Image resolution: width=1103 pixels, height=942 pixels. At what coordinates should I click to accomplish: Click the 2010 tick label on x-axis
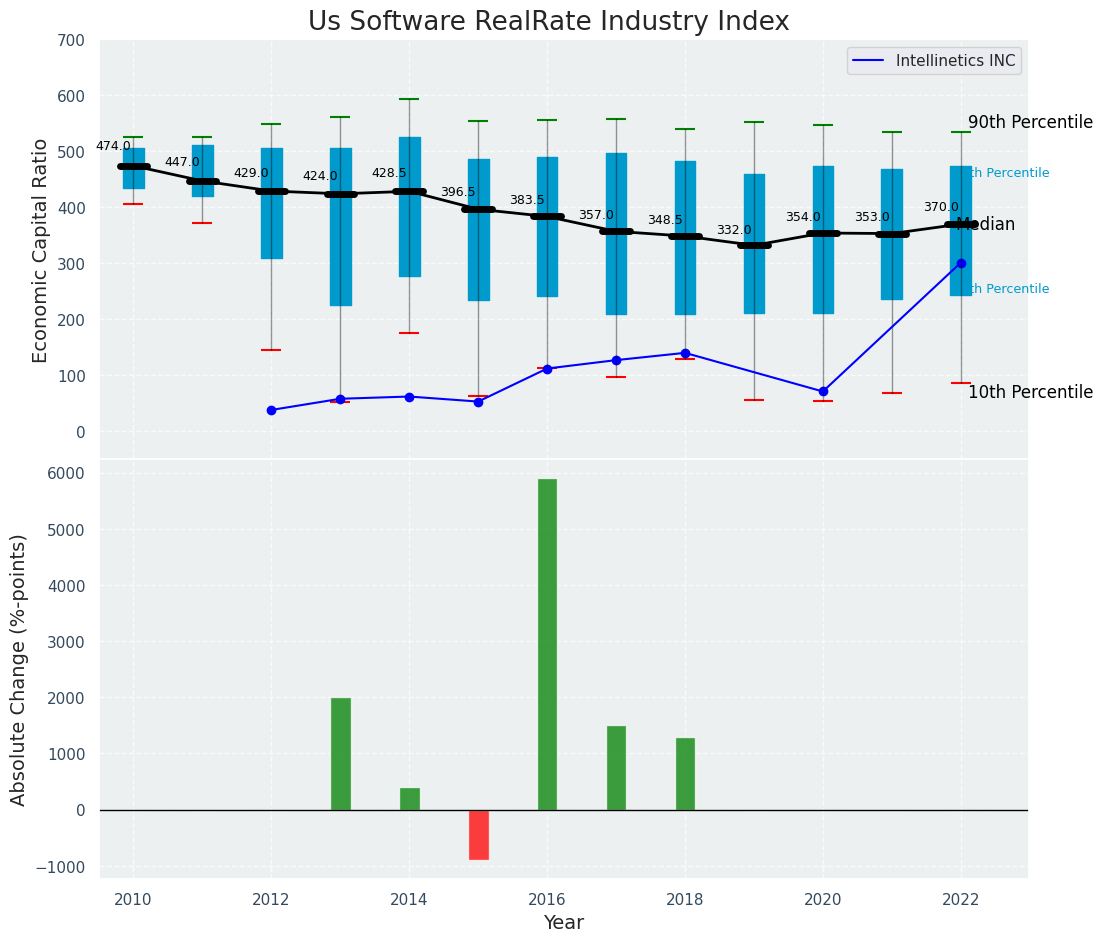(x=133, y=900)
